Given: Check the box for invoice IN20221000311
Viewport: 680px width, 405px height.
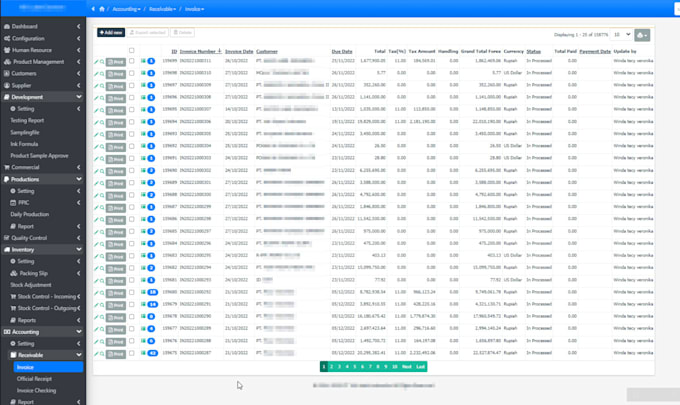Looking at the screenshot, I should [131, 61].
